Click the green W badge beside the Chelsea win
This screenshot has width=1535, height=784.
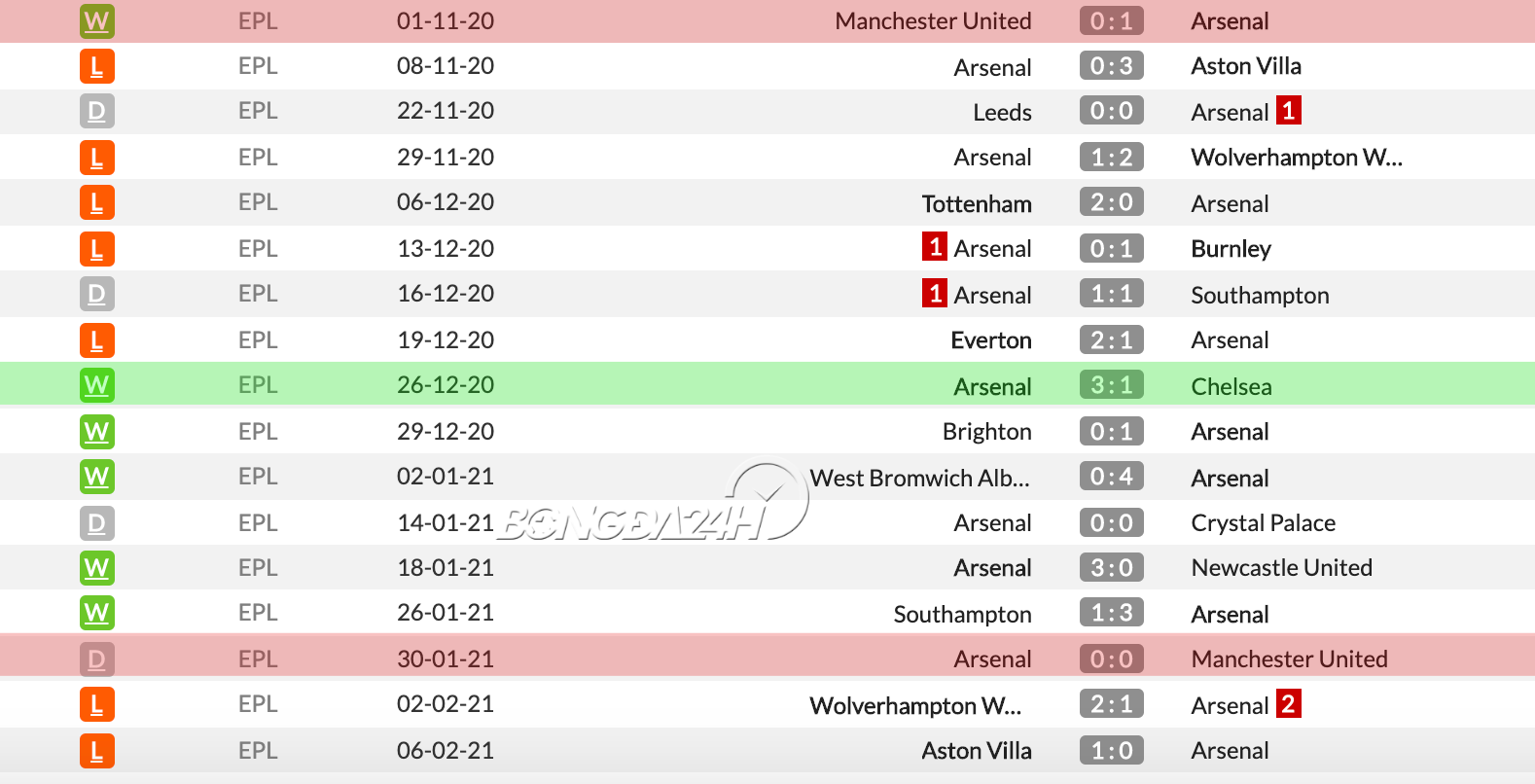(96, 384)
